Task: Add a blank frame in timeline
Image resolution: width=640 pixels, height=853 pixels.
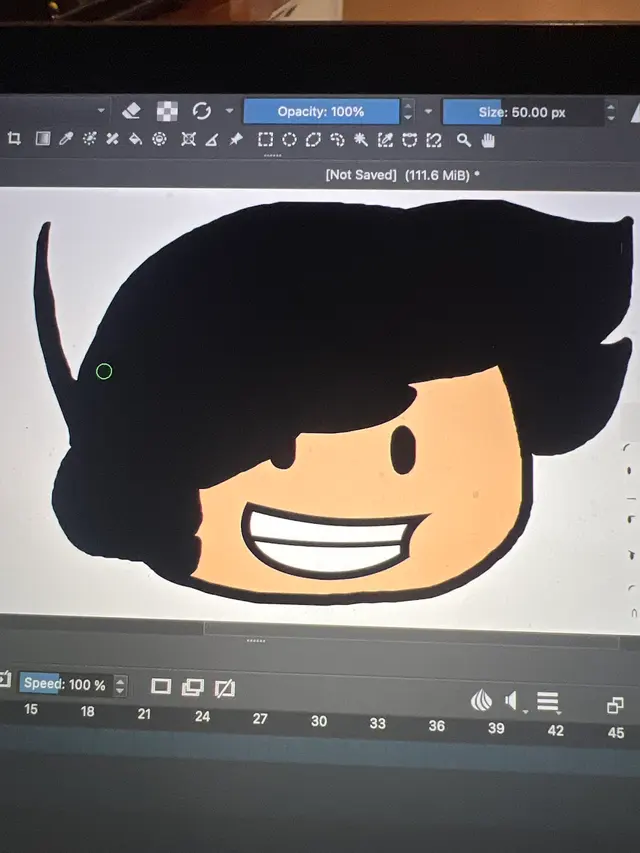Action: (x=161, y=686)
